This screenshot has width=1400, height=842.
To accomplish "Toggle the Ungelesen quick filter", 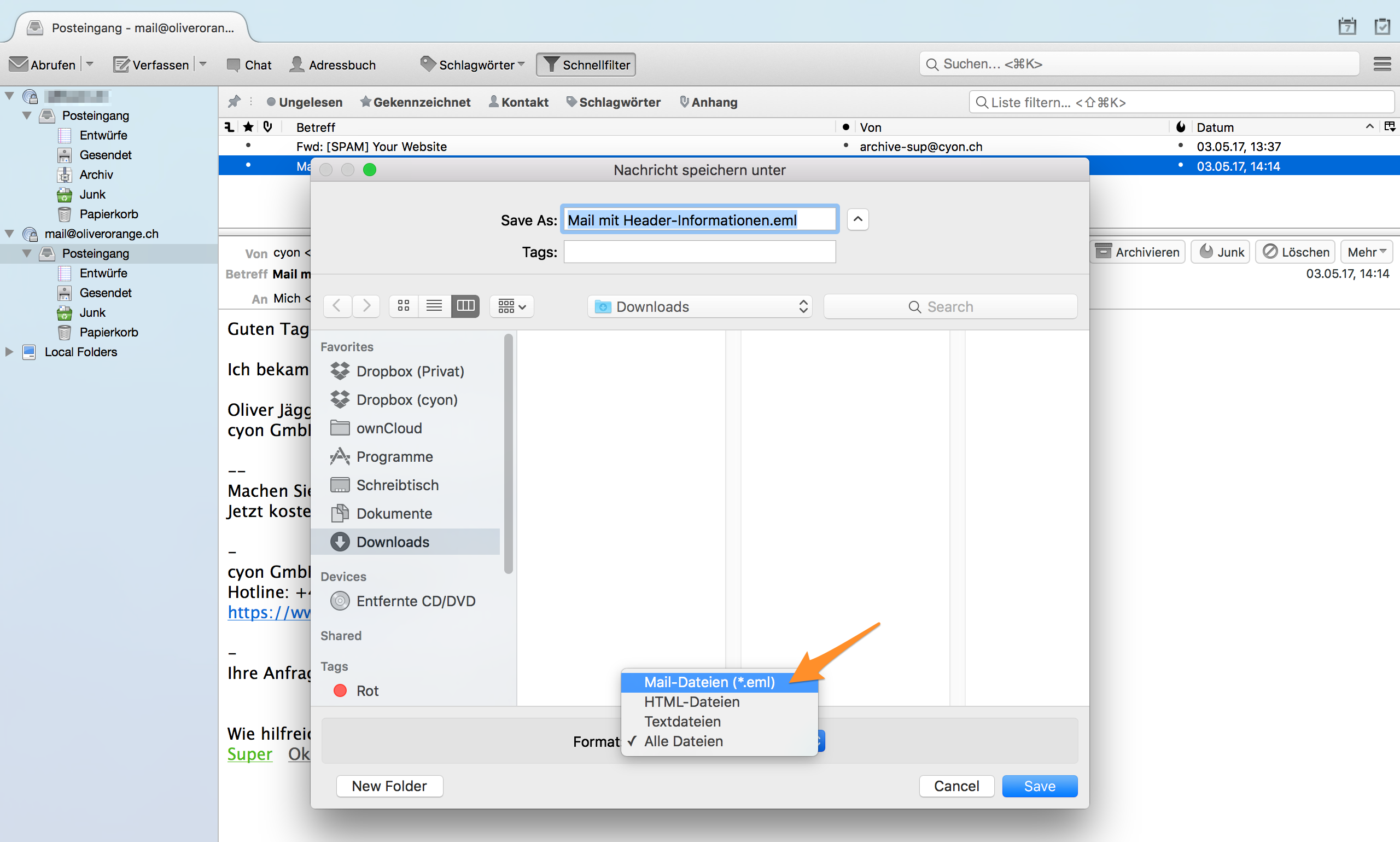I will point(304,102).
